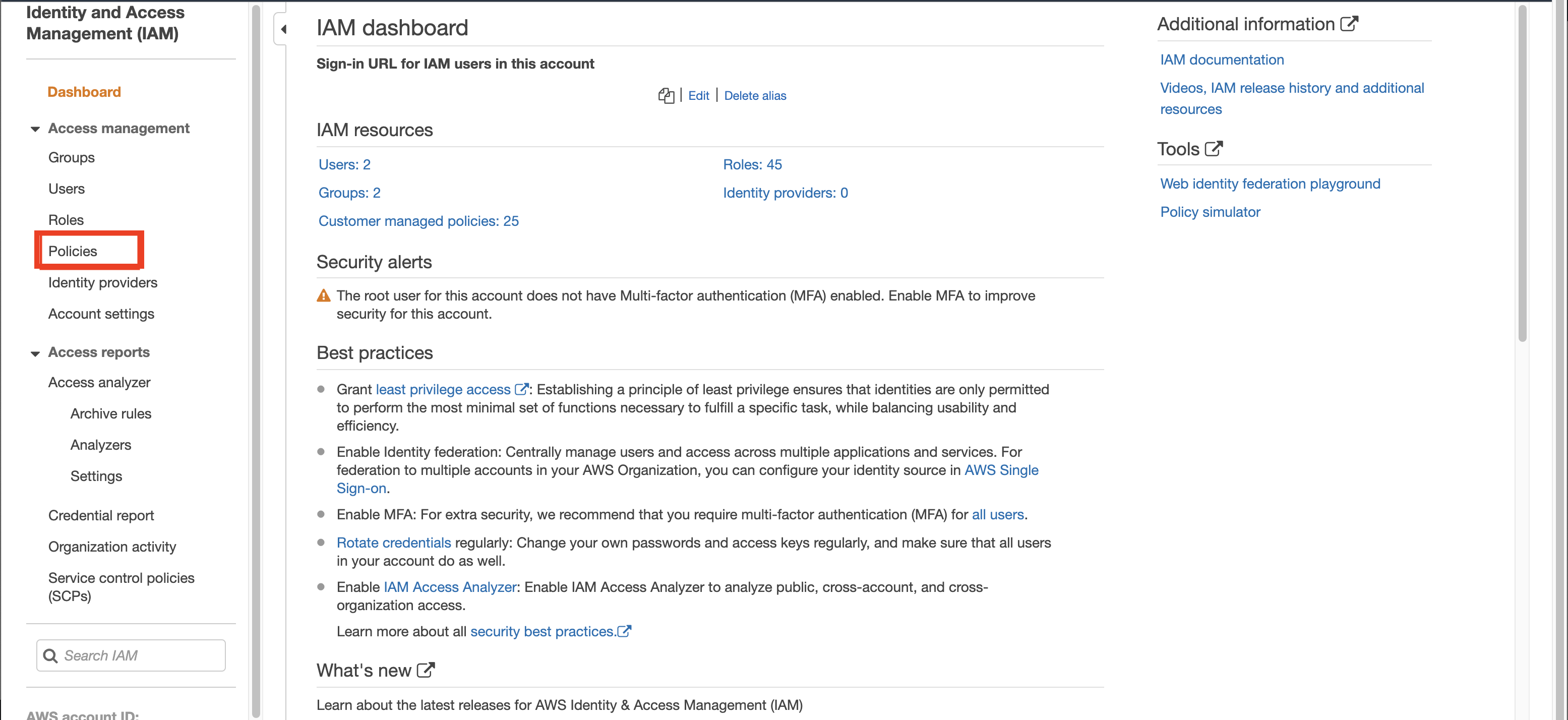Open Organization activity in the sidebar
This screenshot has height=720, width=1568.
tap(112, 547)
